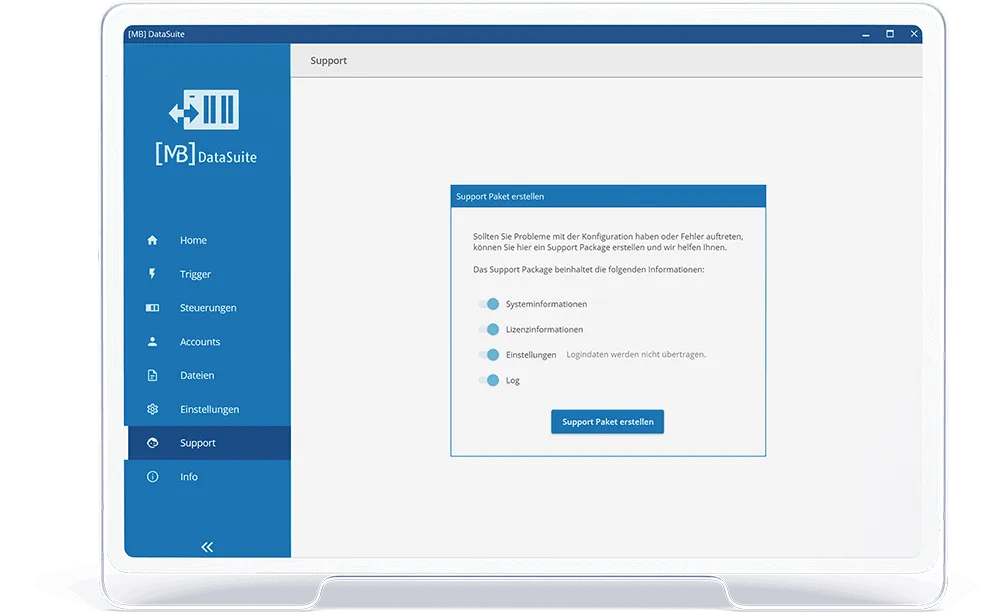Image resolution: width=1000 pixels, height=612 pixels.
Task: Open the Steuerungen menu entry
Action: 208,308
